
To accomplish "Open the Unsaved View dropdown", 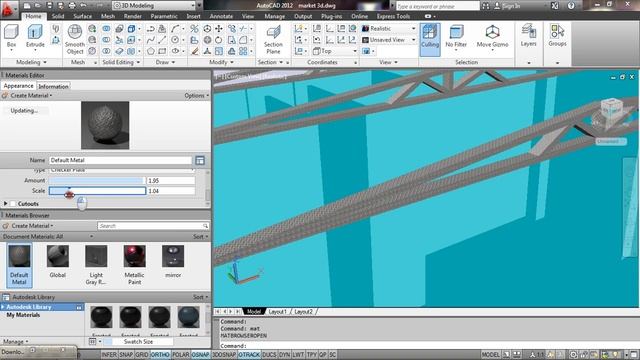I will 389,40.
